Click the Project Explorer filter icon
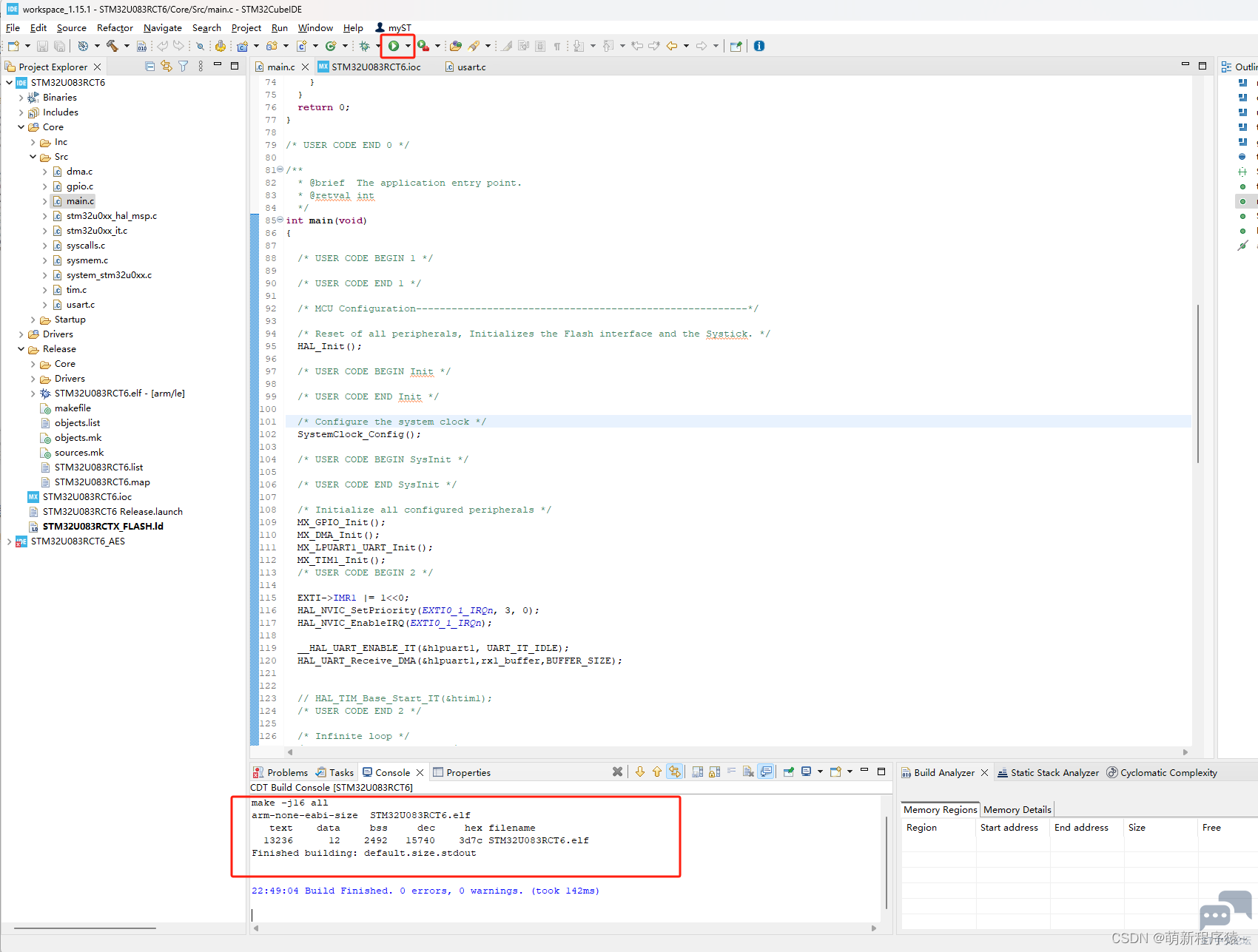1258x952 pixels. (x=184, y=67)
